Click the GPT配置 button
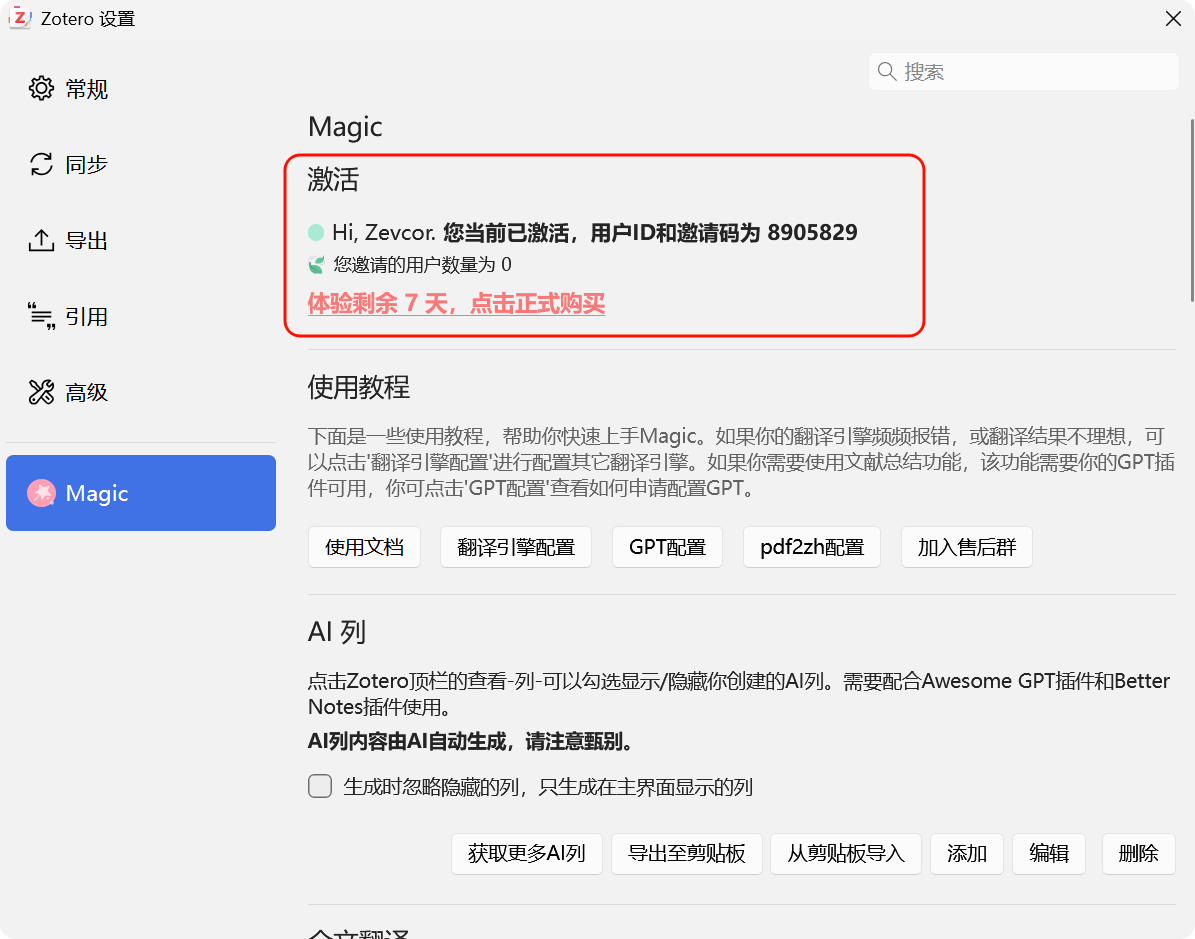Screen dimensions: 1195x939 tap(668, 547)
